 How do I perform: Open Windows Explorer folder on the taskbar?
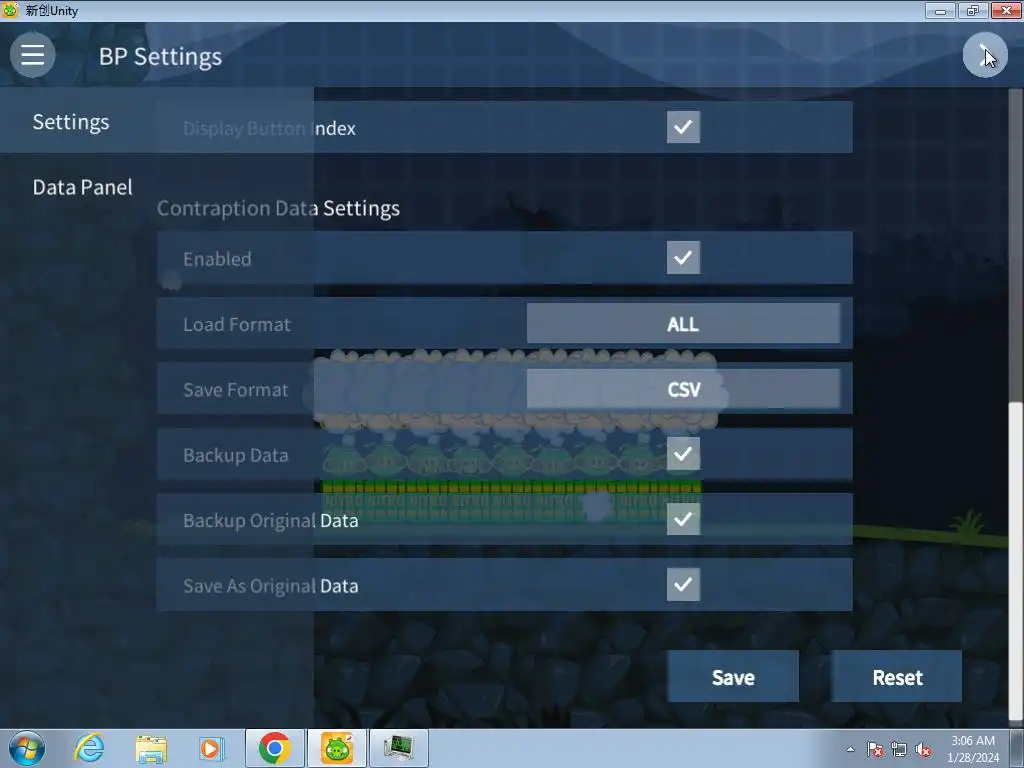pos(151,748)
